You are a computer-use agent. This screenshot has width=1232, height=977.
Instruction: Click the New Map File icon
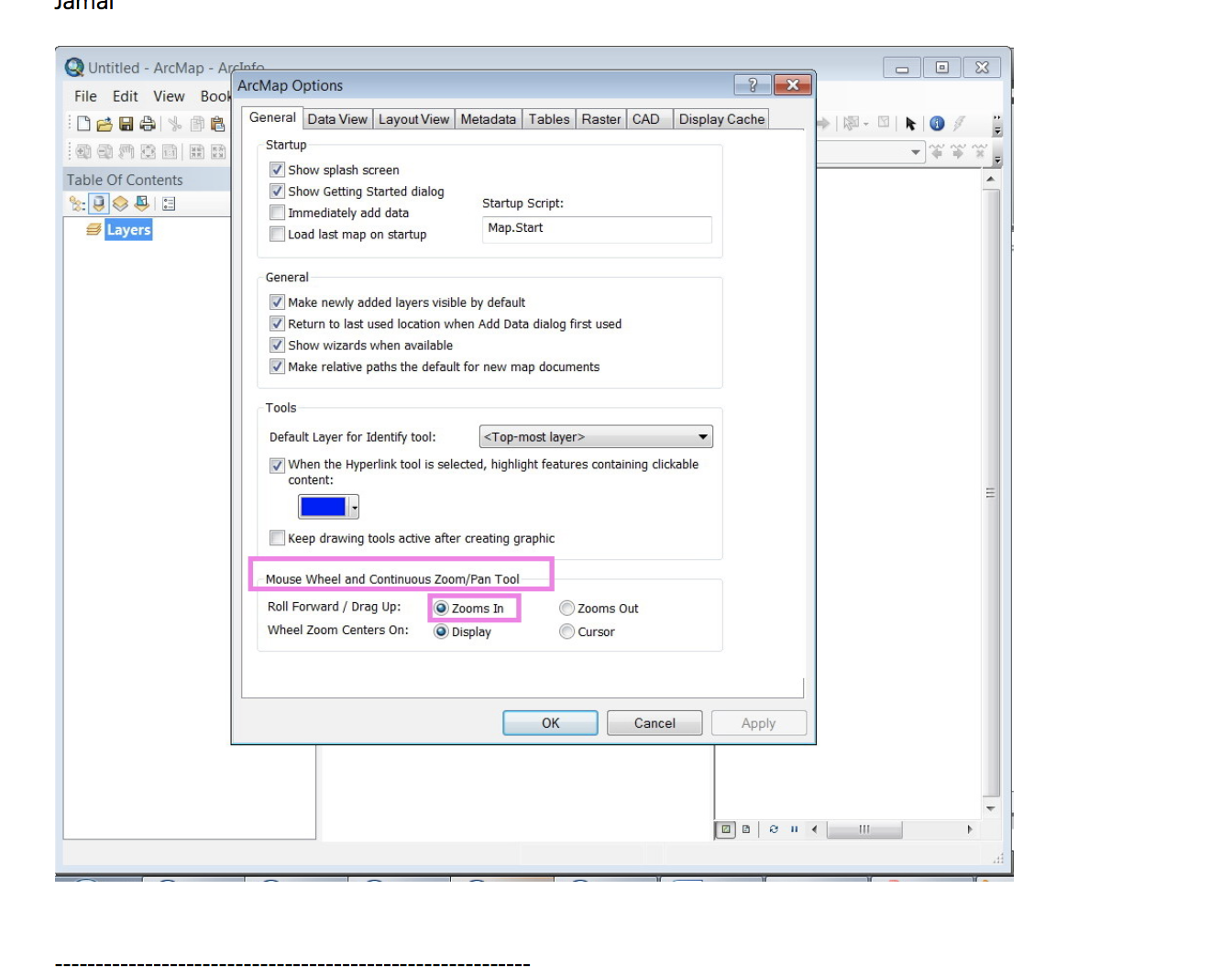[x=83, y=124]
